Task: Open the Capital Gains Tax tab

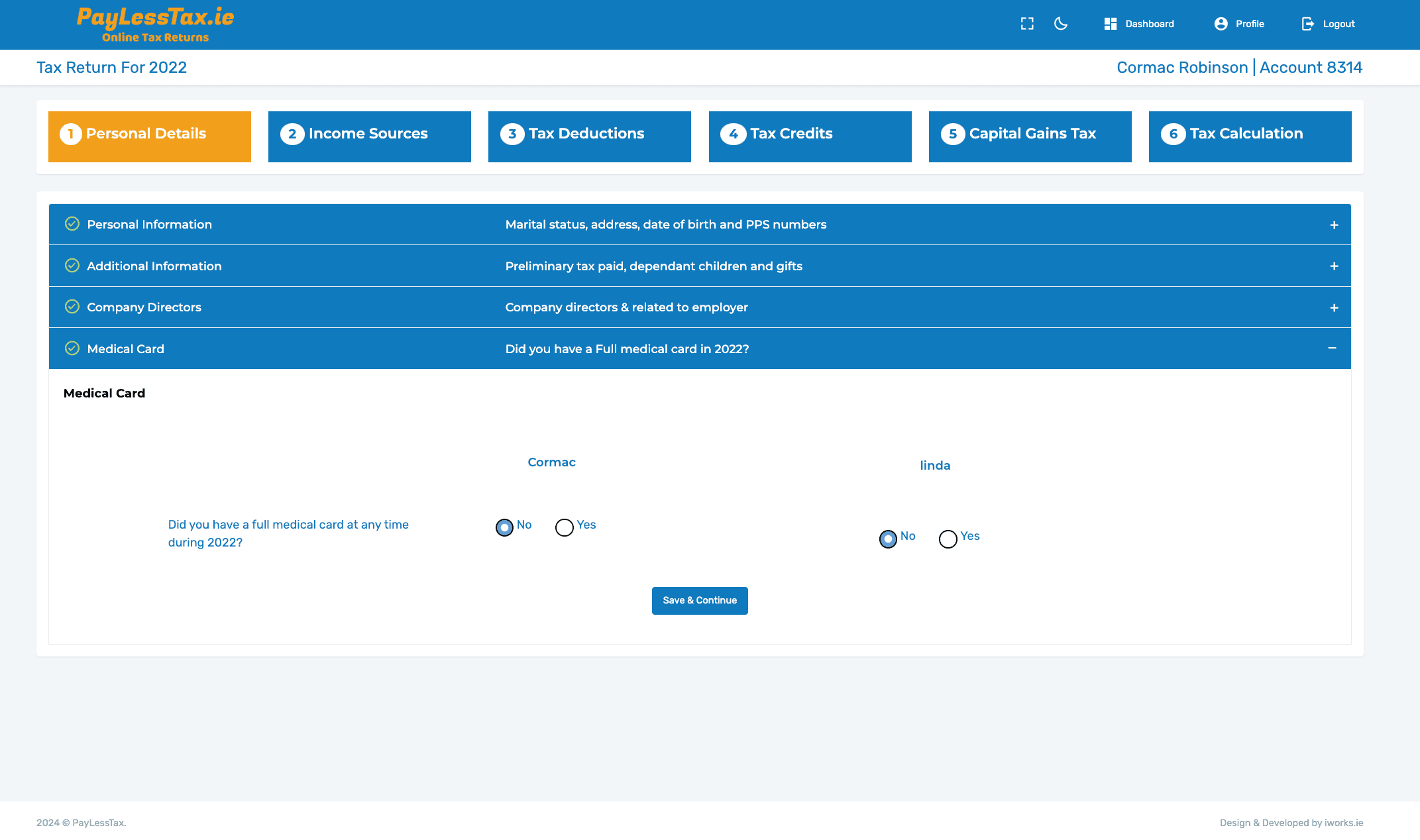Action: (1030, 136)
